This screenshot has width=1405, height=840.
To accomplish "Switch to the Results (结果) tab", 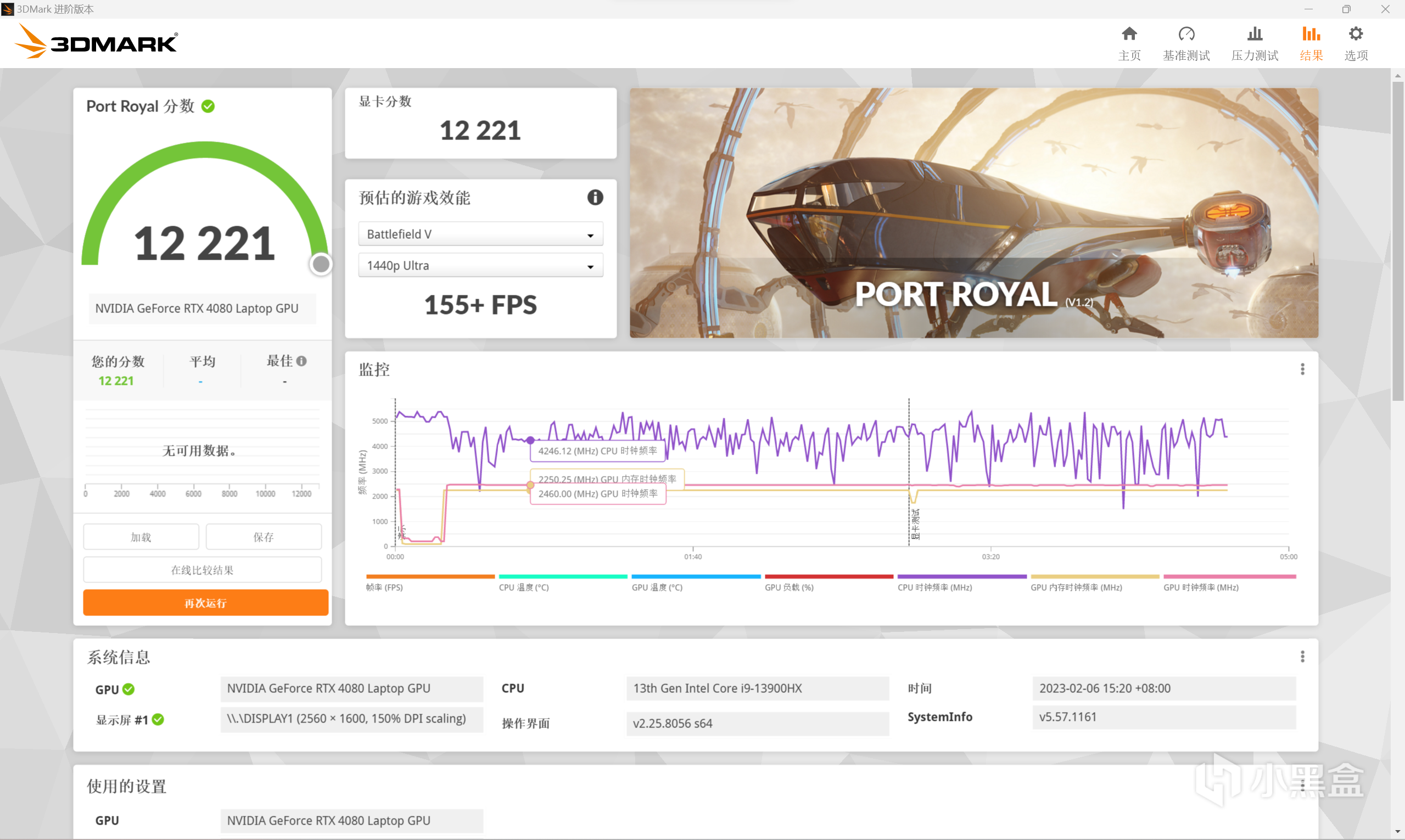I will click(x=1311, y=42).
